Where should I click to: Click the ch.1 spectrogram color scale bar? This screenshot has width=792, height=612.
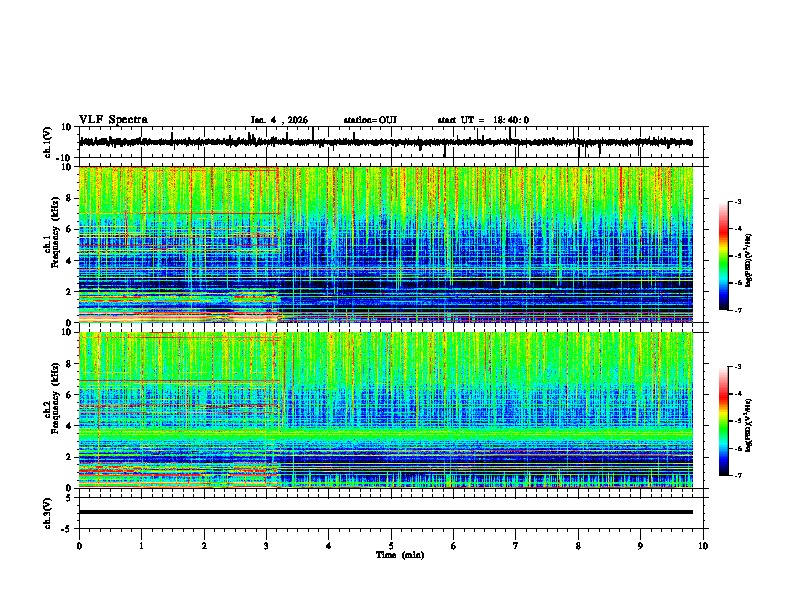pos(724,256)
